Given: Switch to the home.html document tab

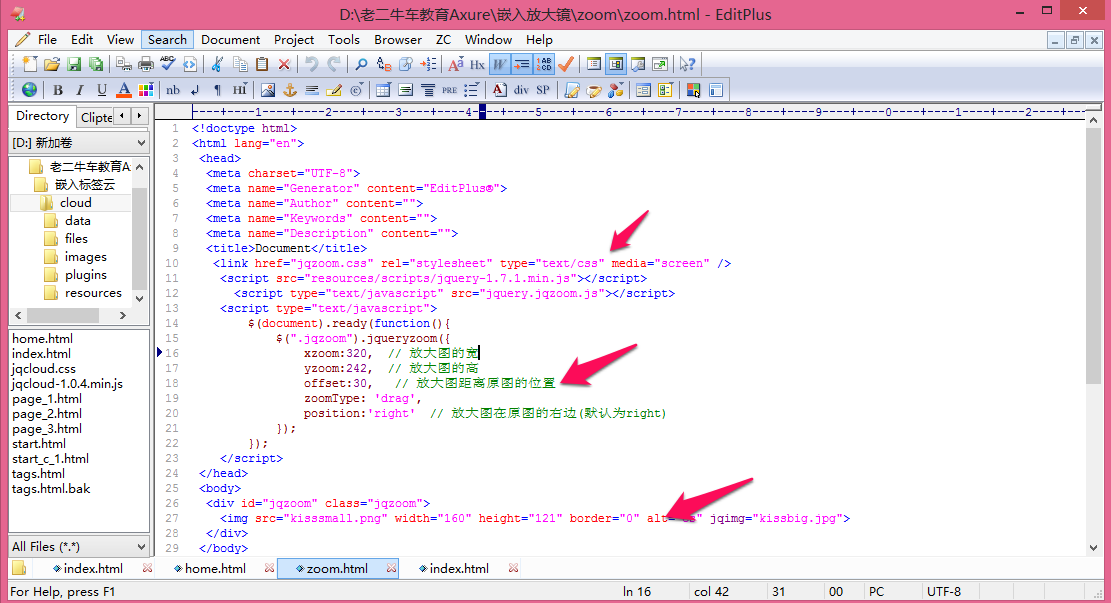Looking at the screenshot, I should pos(215,568).
